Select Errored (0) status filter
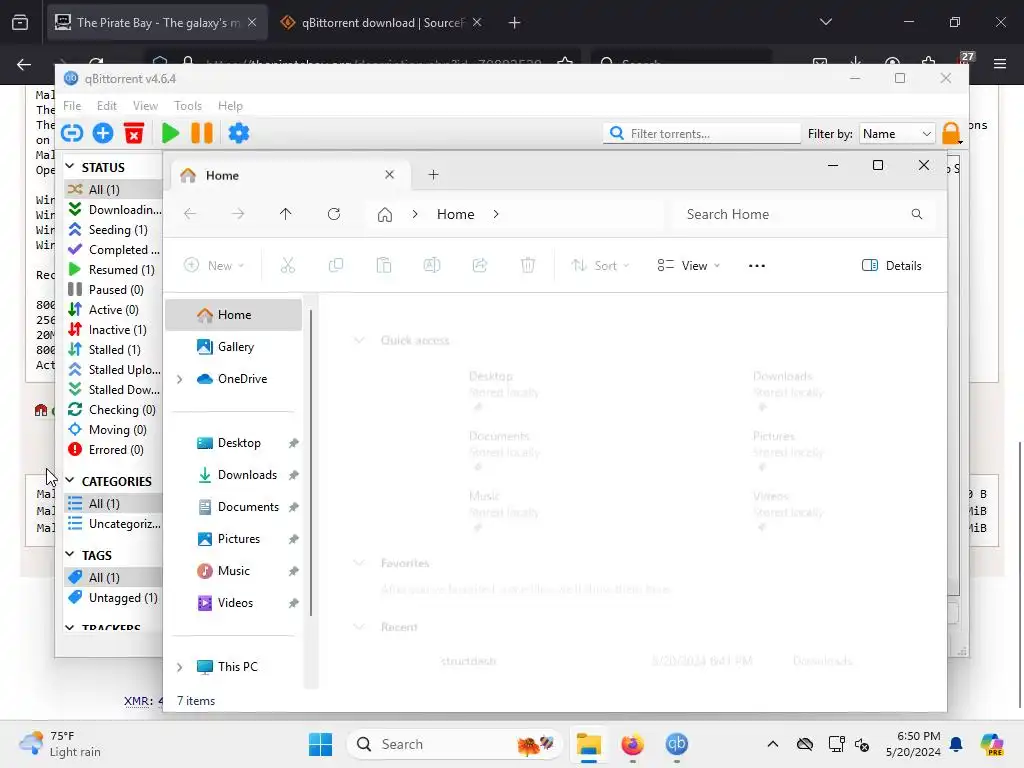This screenshot has height=768, width=1024. tap(114, 450)
